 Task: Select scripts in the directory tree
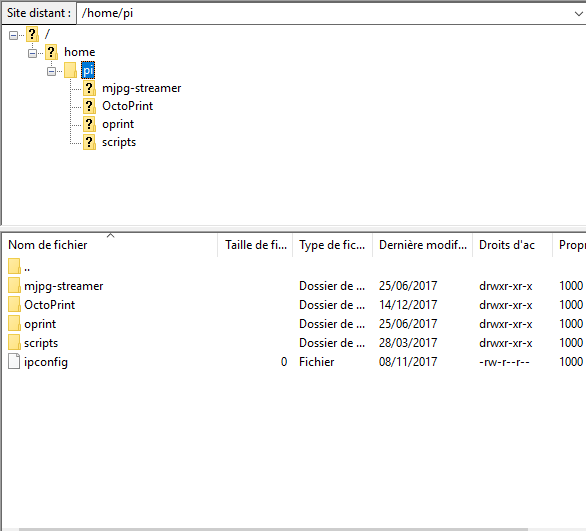coord(119,142)
